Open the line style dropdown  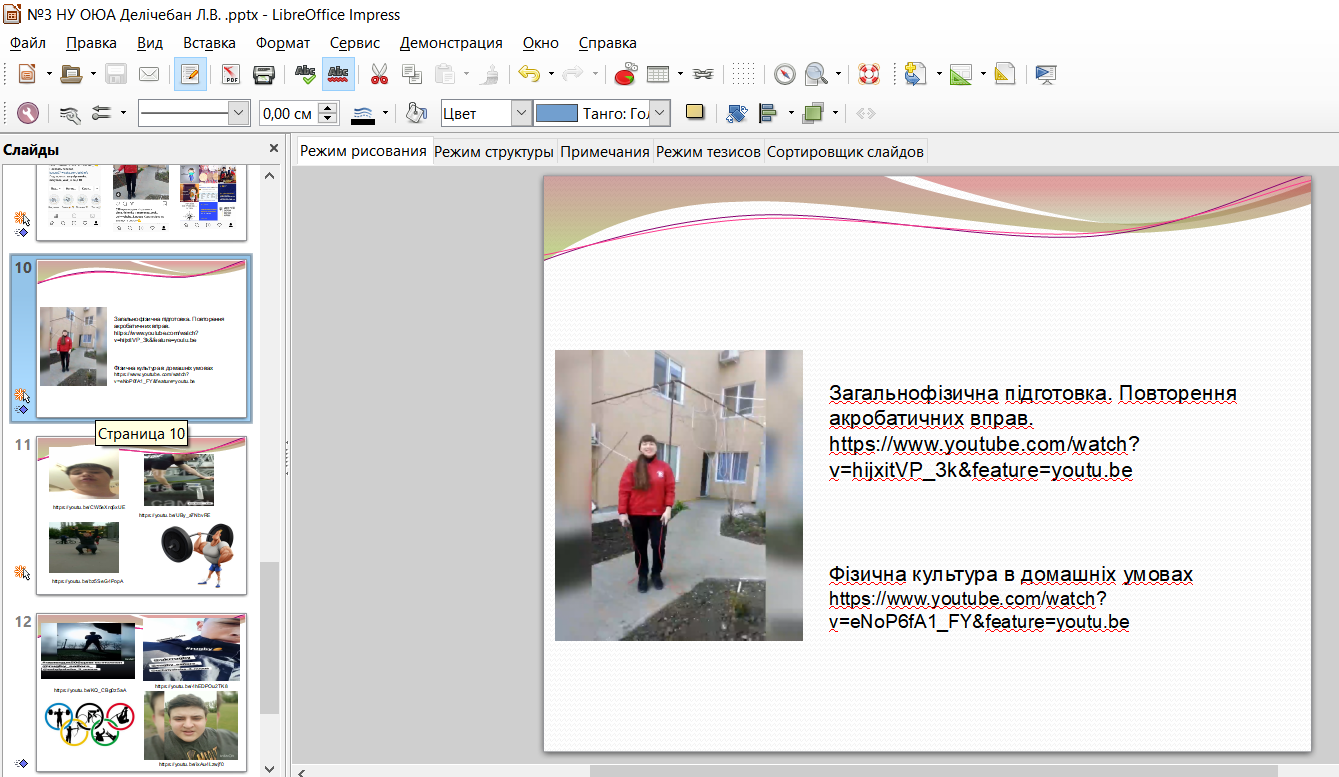tap(238, 114)
